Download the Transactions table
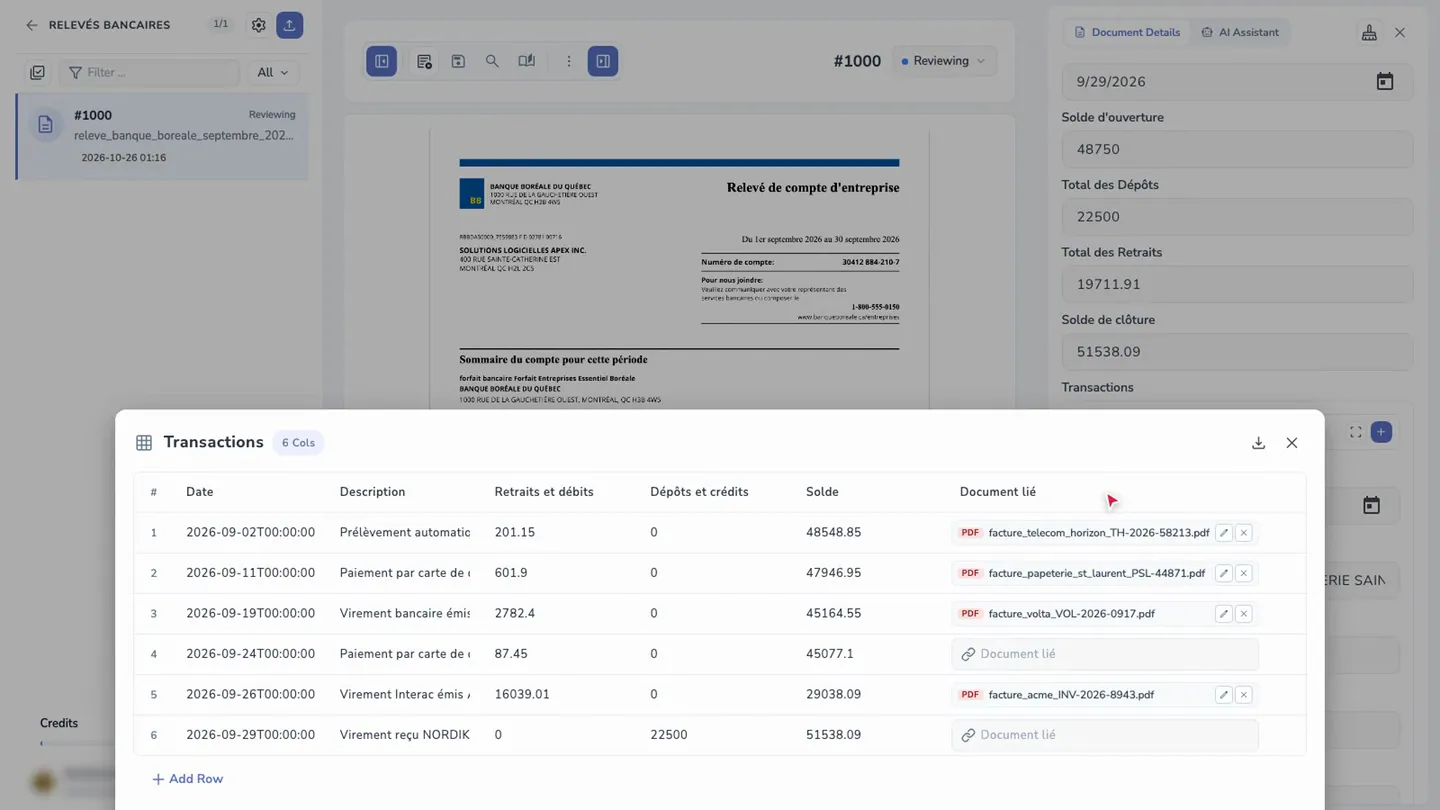1440x810 pixels. click(x=1258, y=443)
